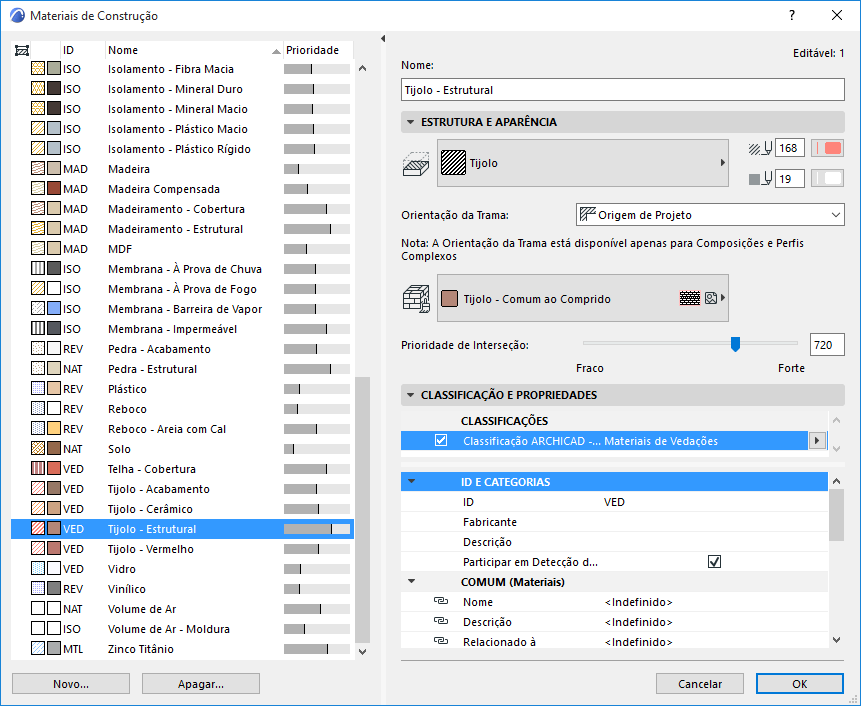This screenshot has height=706, width=861.
Task: Click the 19 background pen number field
Action: (x=790, y=178)
